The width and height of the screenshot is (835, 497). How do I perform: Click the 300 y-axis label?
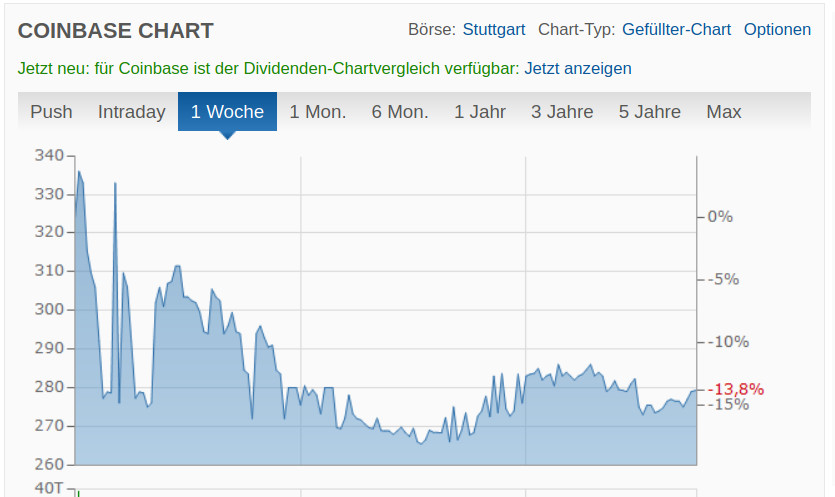click(49, 309)
